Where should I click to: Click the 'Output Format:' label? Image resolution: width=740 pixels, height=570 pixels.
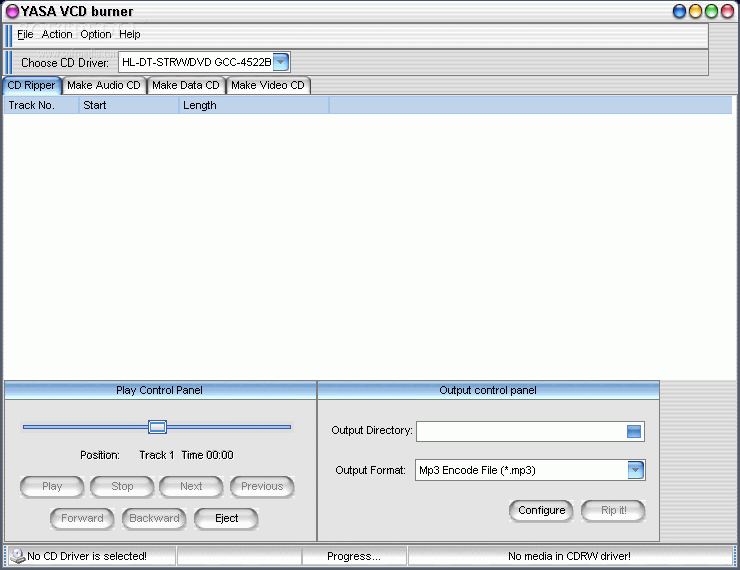click(370, 470)
